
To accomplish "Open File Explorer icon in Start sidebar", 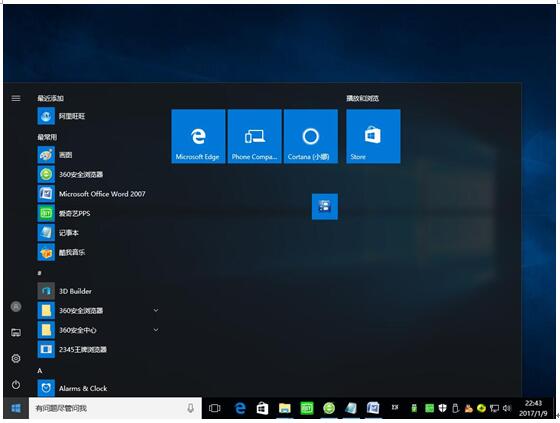I will coord(16,333).
